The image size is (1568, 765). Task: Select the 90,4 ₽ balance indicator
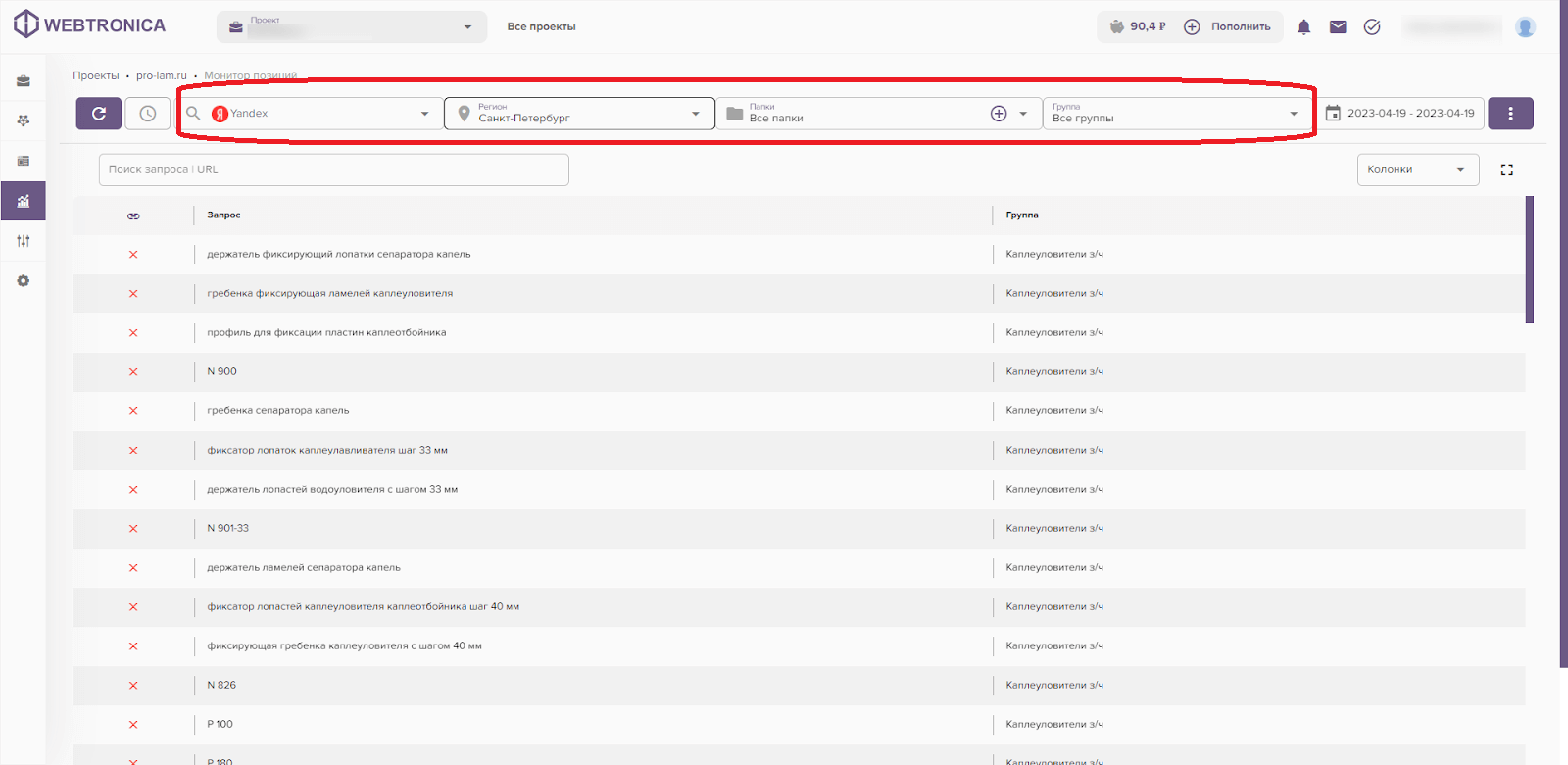(1137, 27)
